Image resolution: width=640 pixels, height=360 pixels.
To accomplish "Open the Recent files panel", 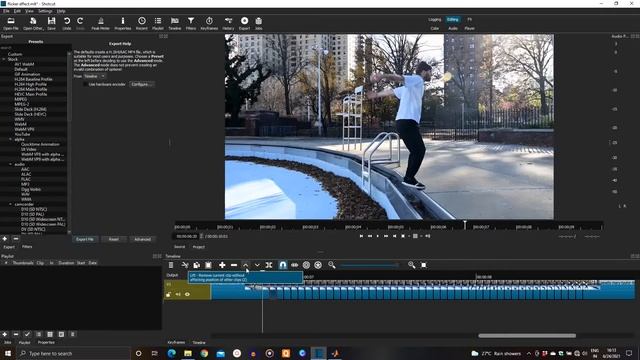I will [142, 23].
